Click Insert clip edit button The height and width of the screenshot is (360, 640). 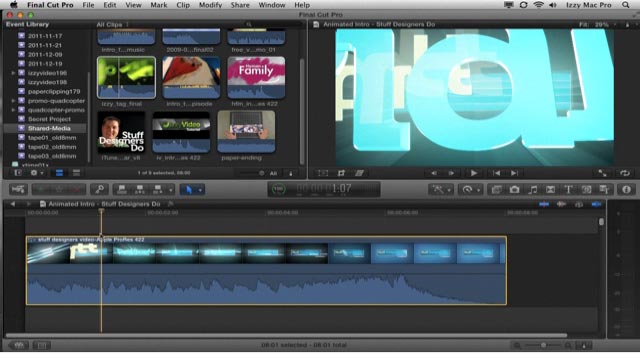(x=140, y=189)
